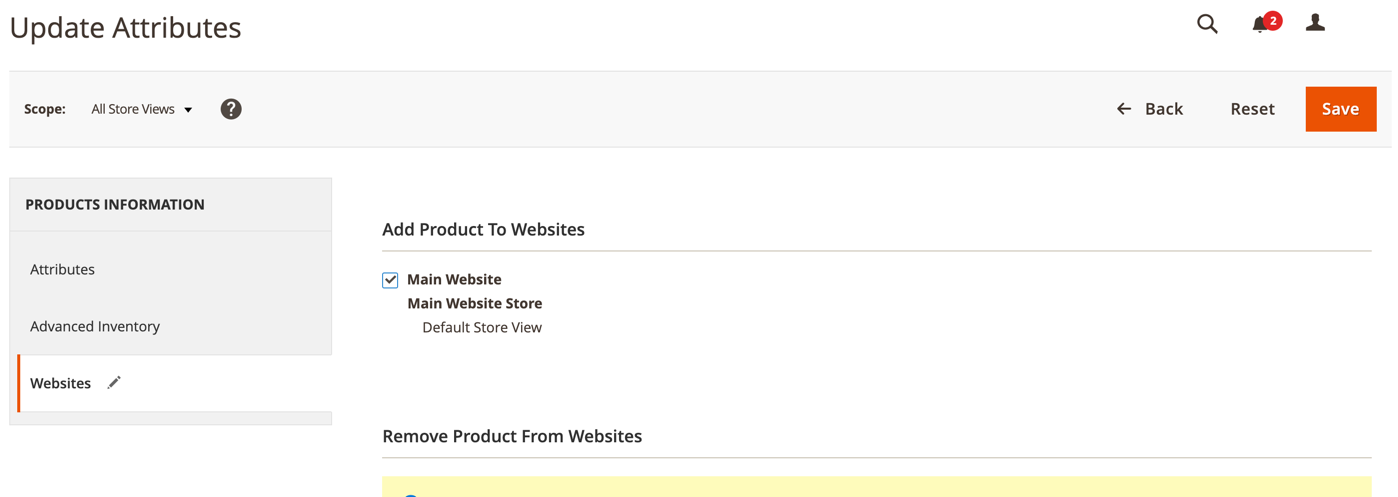The height and width of the screenshot is (497, 1398).
Task: Open the notifications bell
Action: click(x=1259, y=25)
